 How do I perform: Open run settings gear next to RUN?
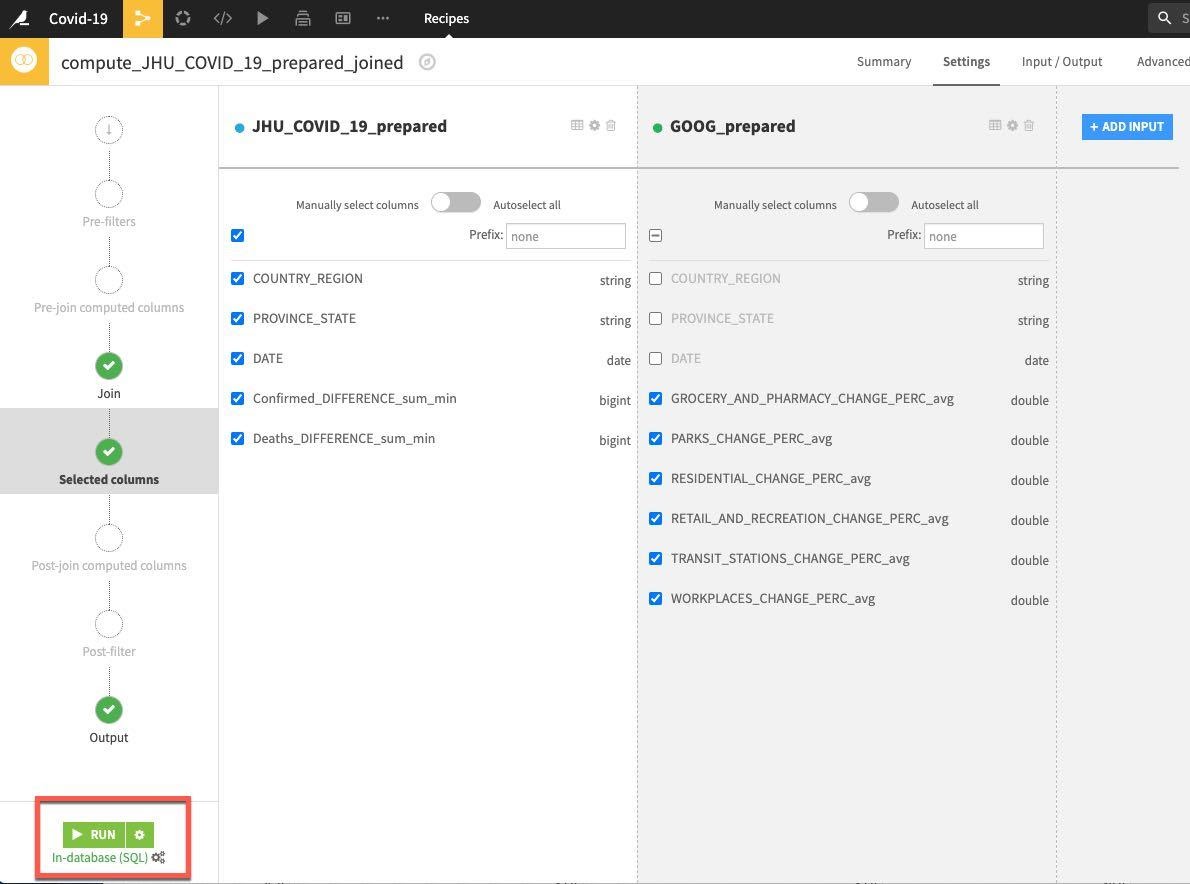pos(140,834)
